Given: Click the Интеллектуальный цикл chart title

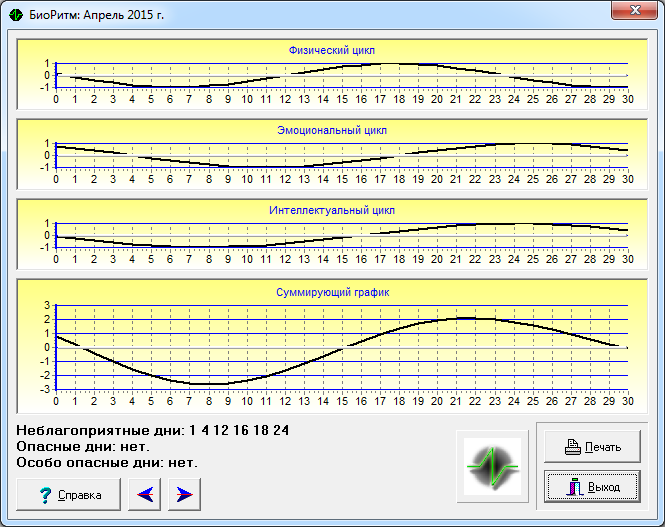Looking at the screenshot, I should point(332,210).
